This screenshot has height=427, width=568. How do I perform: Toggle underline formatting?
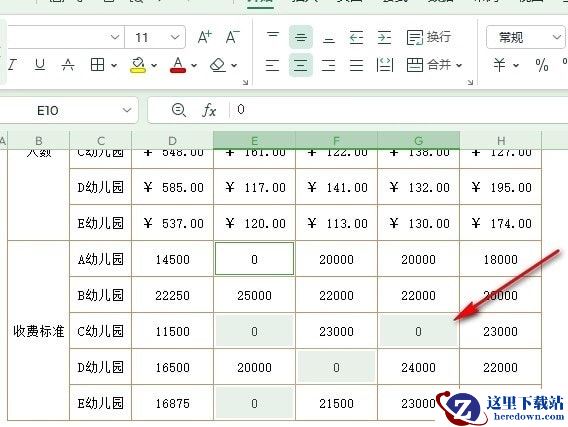tap(40, 65)
